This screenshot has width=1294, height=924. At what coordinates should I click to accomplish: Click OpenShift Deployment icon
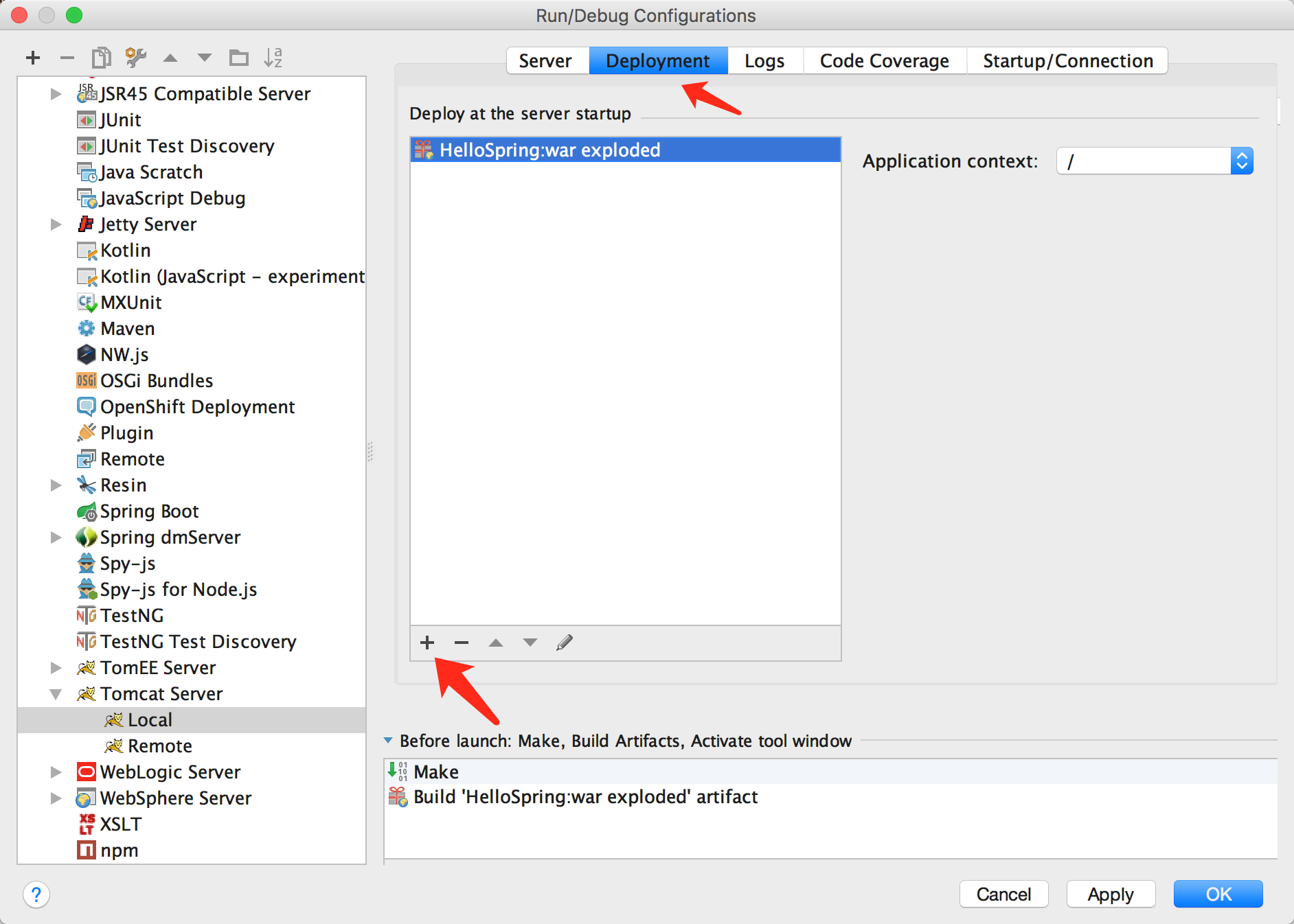(86, 406)
